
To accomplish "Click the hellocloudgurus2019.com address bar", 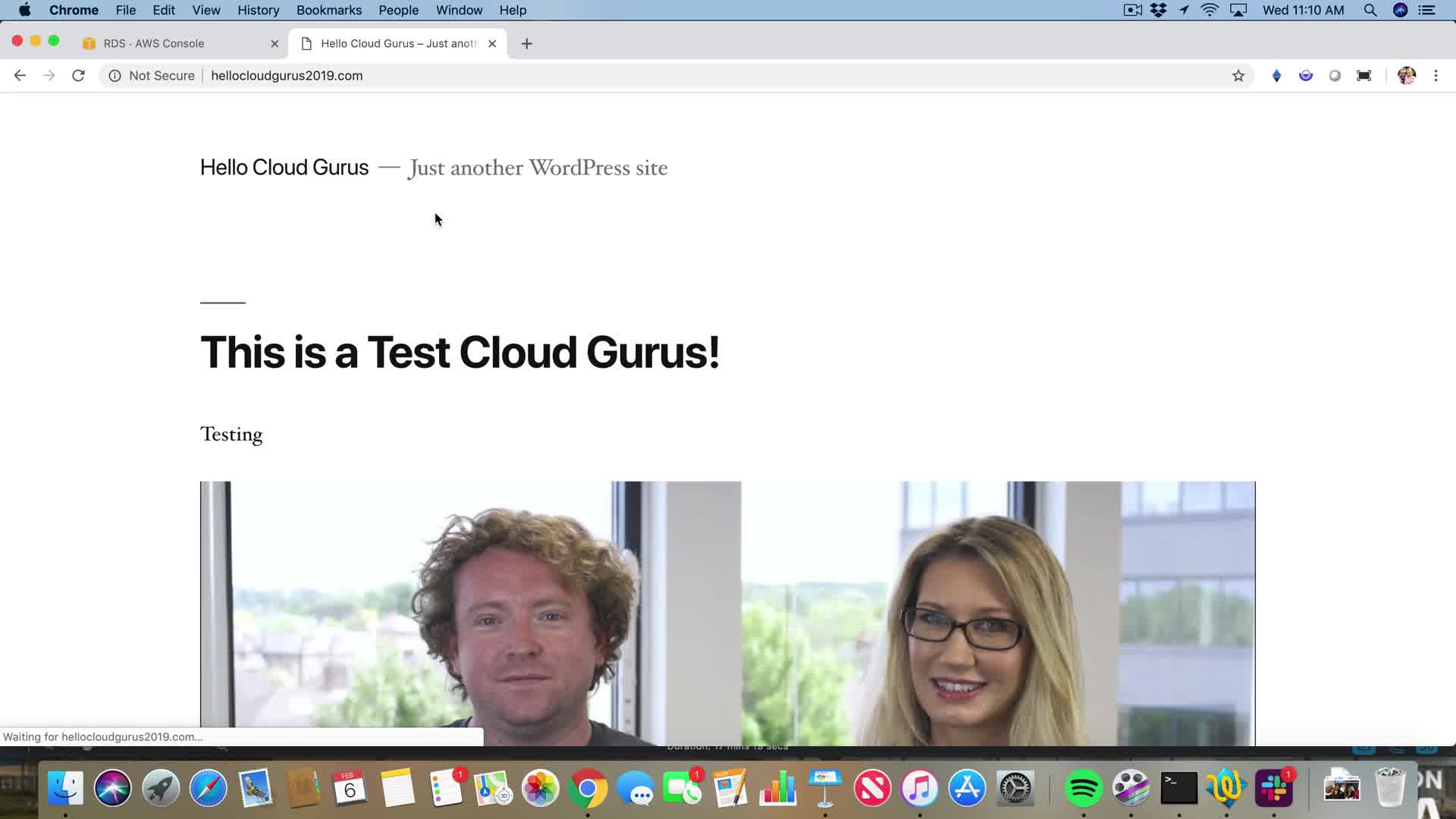I will tap(287, 75).
